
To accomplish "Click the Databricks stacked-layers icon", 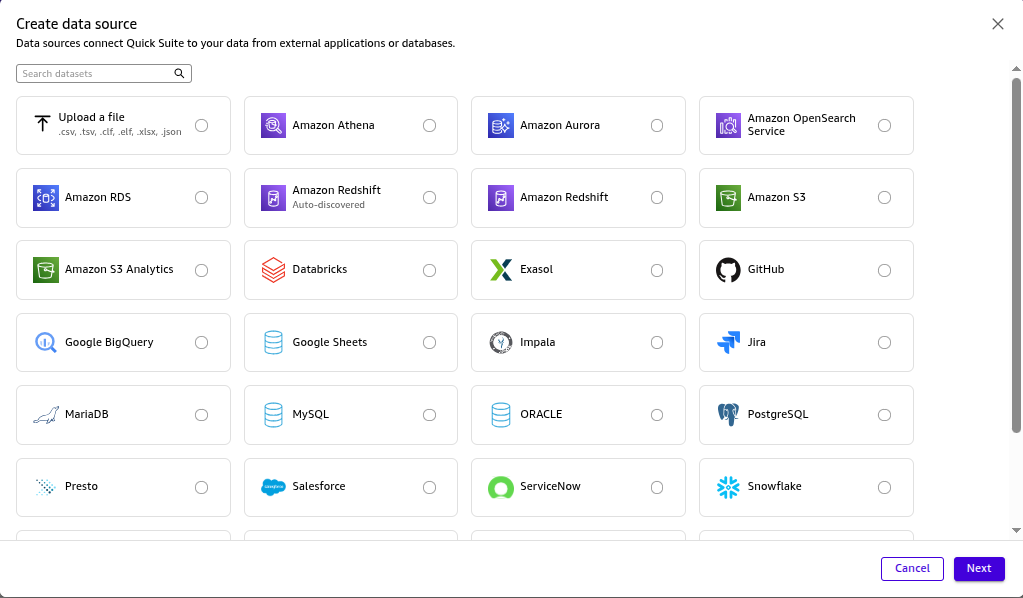I will click(273, 270).
